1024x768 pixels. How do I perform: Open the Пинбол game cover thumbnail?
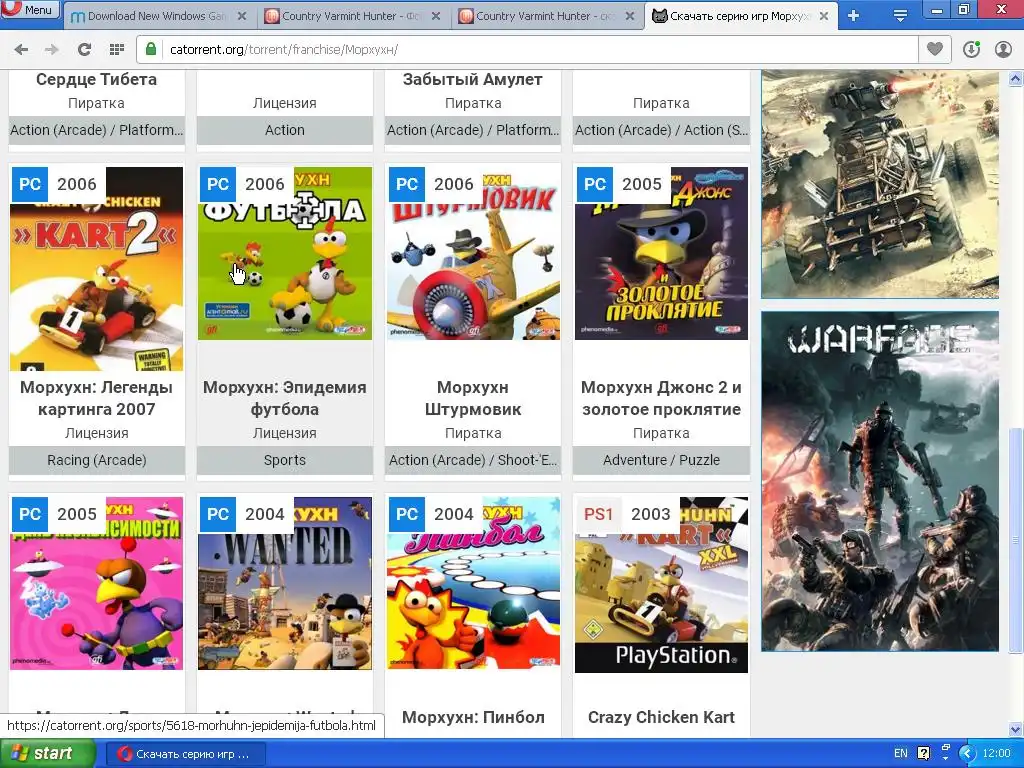[x=473, y=583]
